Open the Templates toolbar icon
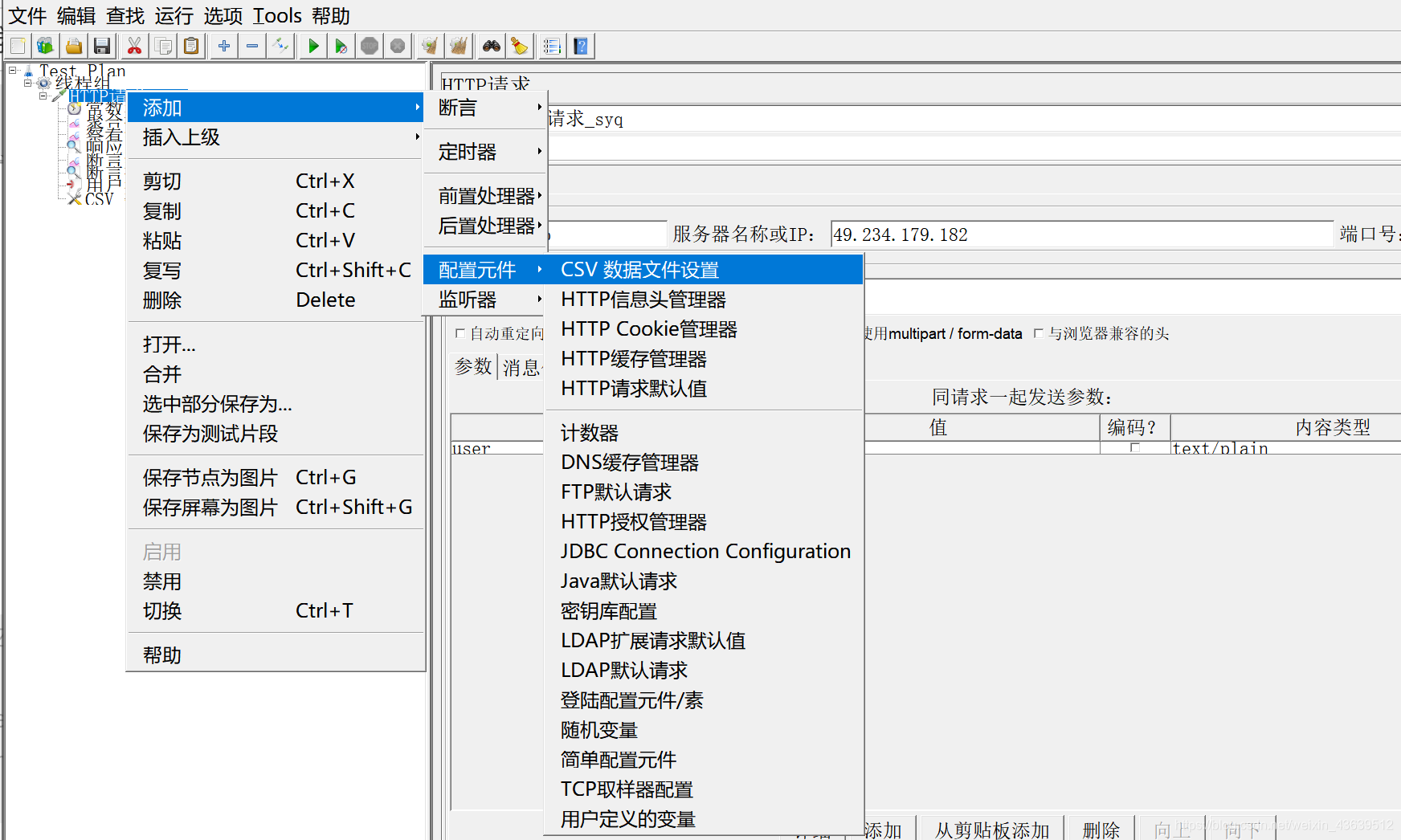 pyautogui.click(x=46, y=47)
